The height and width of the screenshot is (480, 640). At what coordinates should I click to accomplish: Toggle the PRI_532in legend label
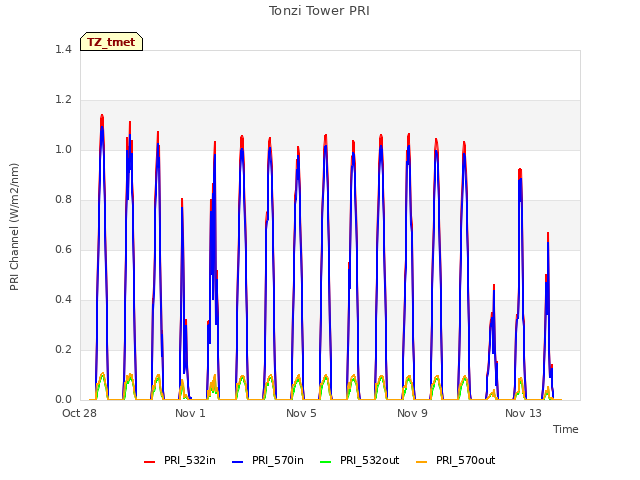tap(190, 460)
